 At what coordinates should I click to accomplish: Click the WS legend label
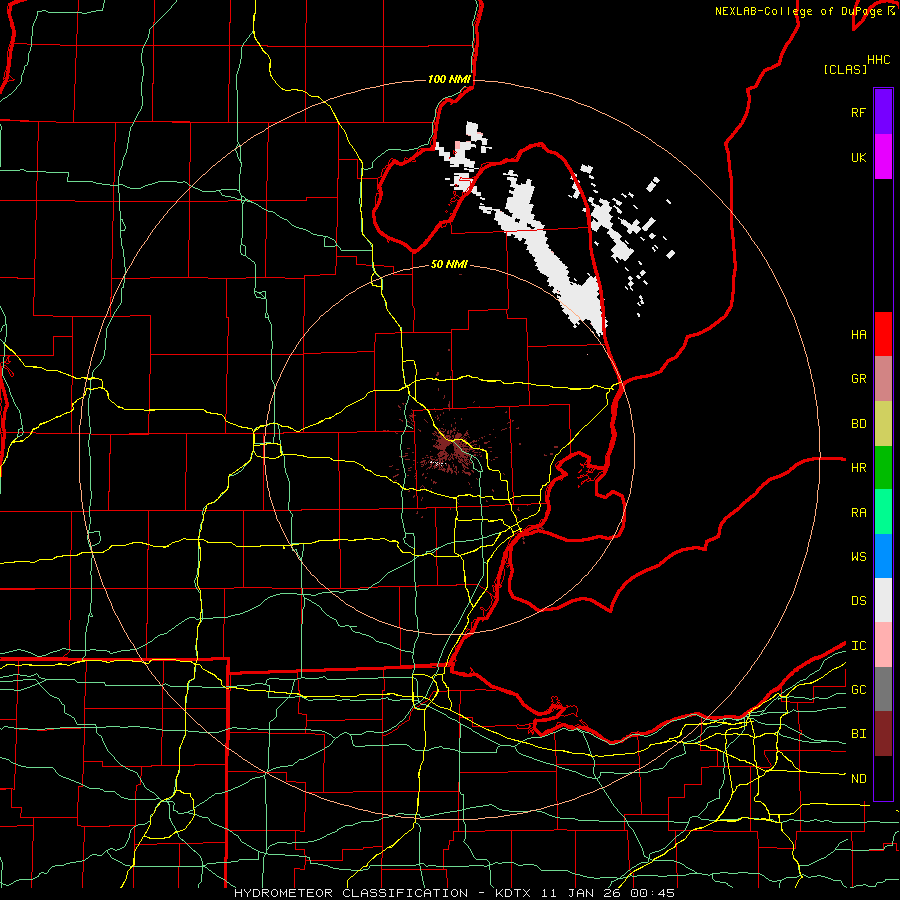(859, 557)
